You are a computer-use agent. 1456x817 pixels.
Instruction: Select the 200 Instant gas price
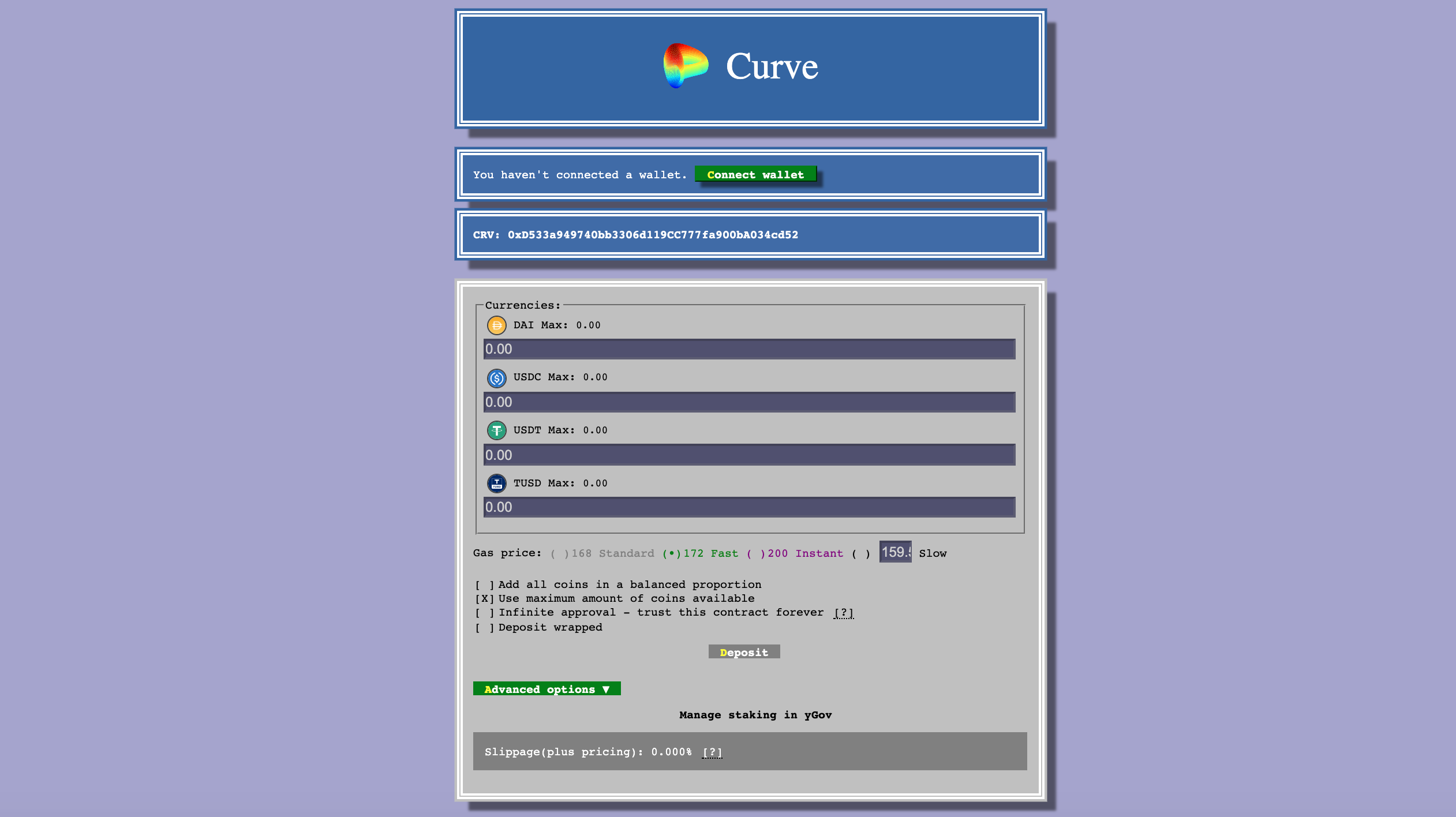coord(755,554)
